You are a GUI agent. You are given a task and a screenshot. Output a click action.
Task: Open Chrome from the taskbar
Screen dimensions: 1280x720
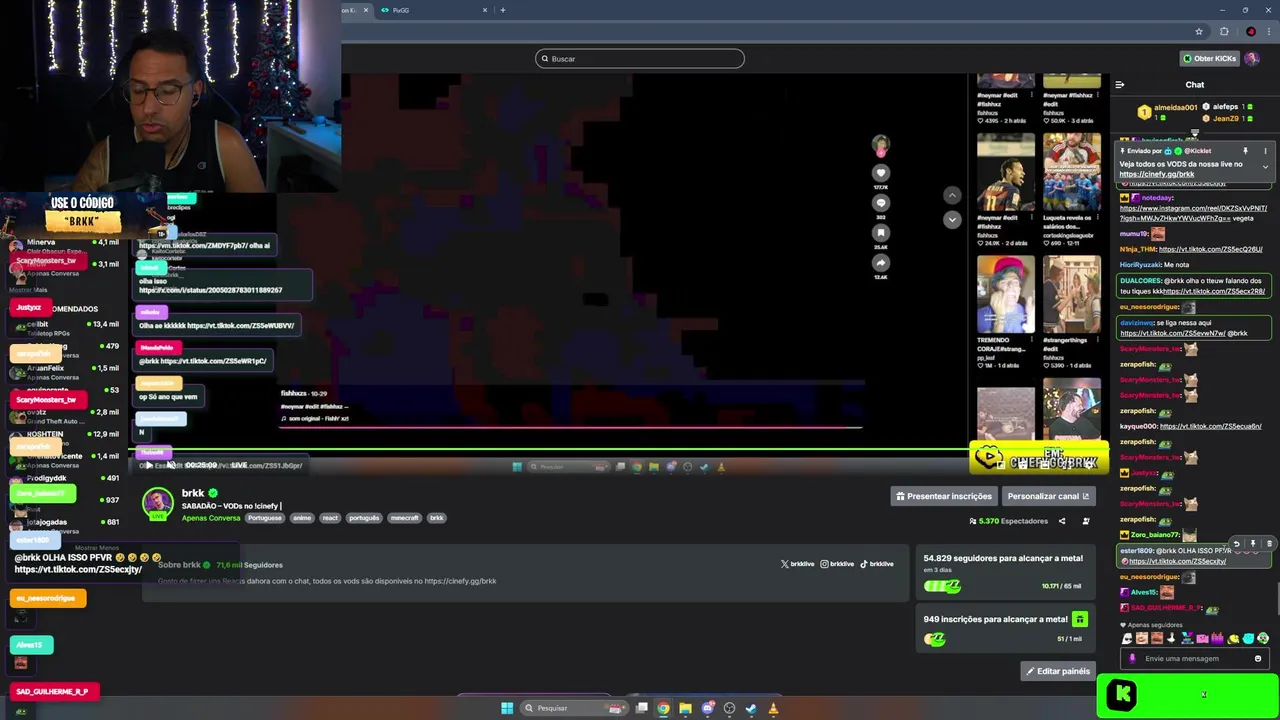click(663, 708)
